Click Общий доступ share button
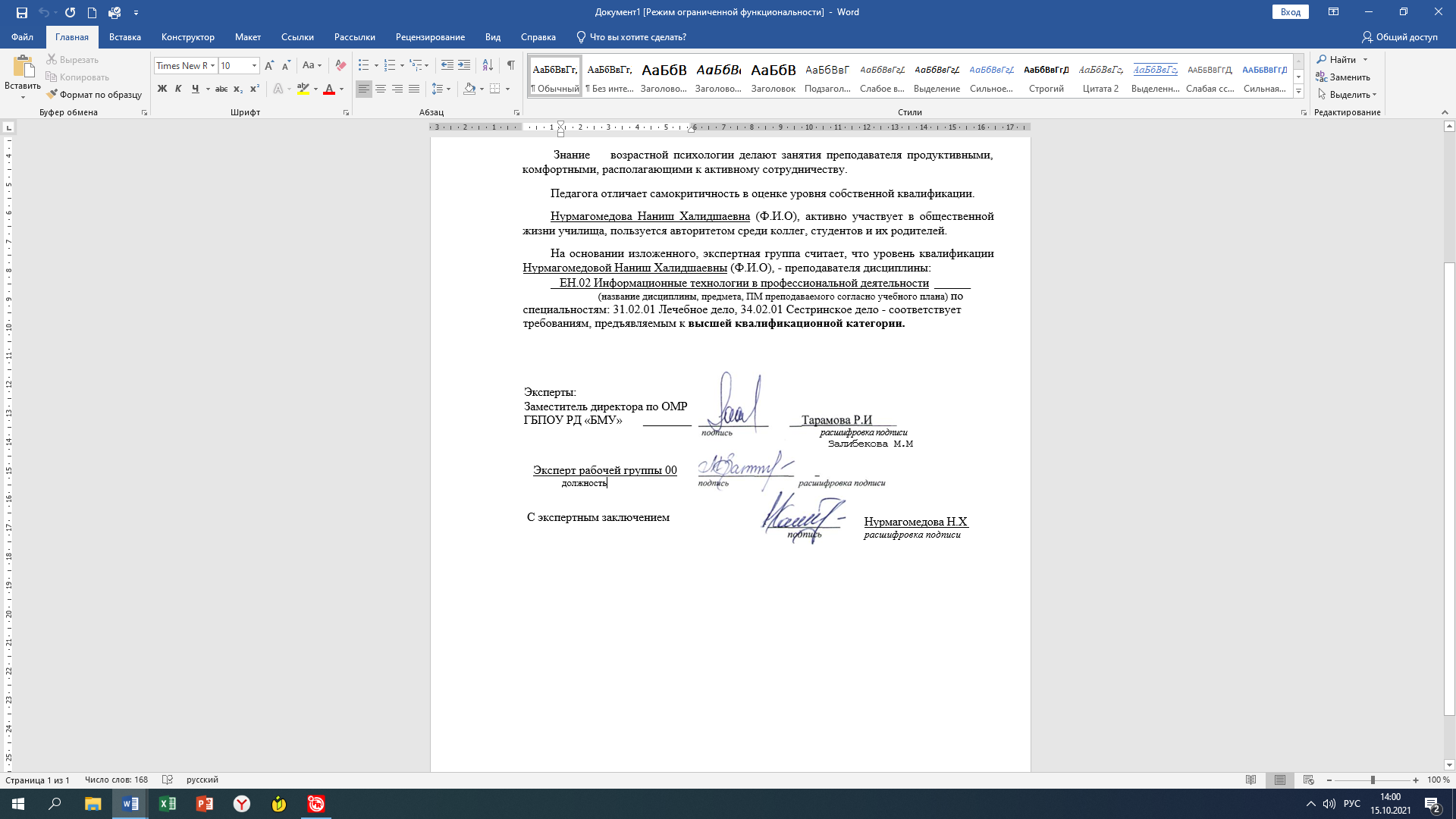Screen dimensions: 1456x819 (1400, 37)
